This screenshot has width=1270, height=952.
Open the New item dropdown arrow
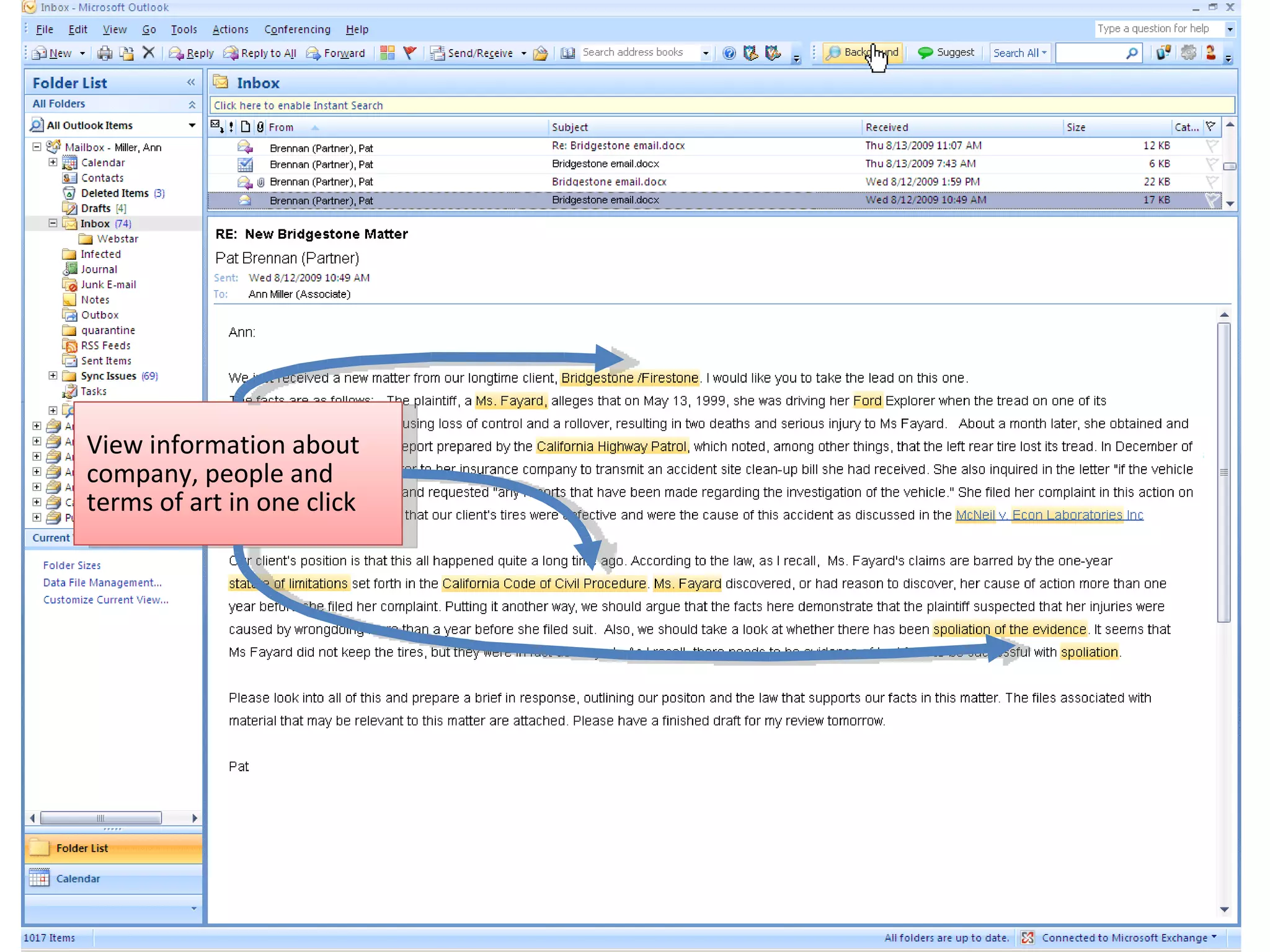[82, 53]
